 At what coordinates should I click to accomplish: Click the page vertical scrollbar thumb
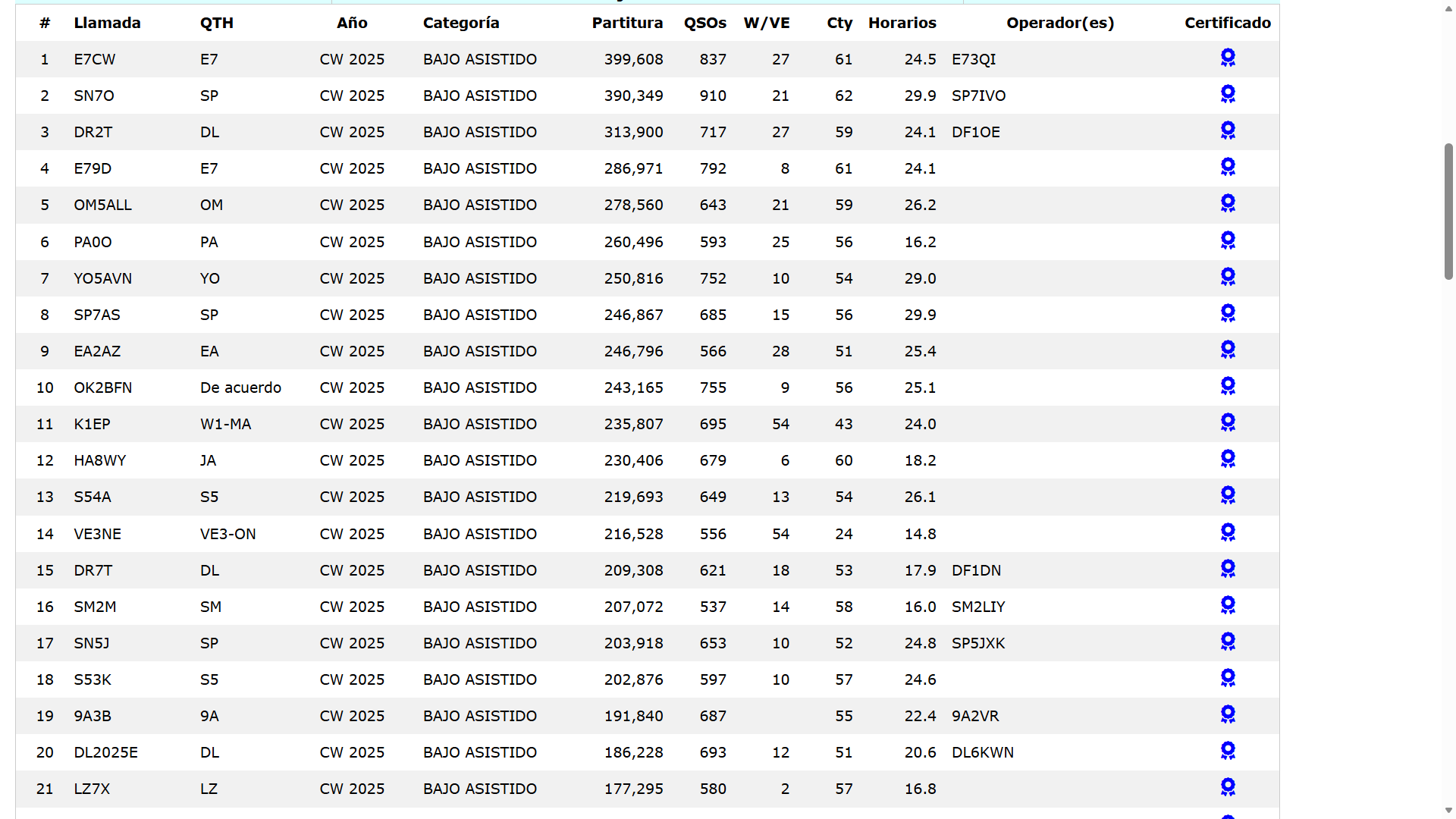[x=1448, y=211]
